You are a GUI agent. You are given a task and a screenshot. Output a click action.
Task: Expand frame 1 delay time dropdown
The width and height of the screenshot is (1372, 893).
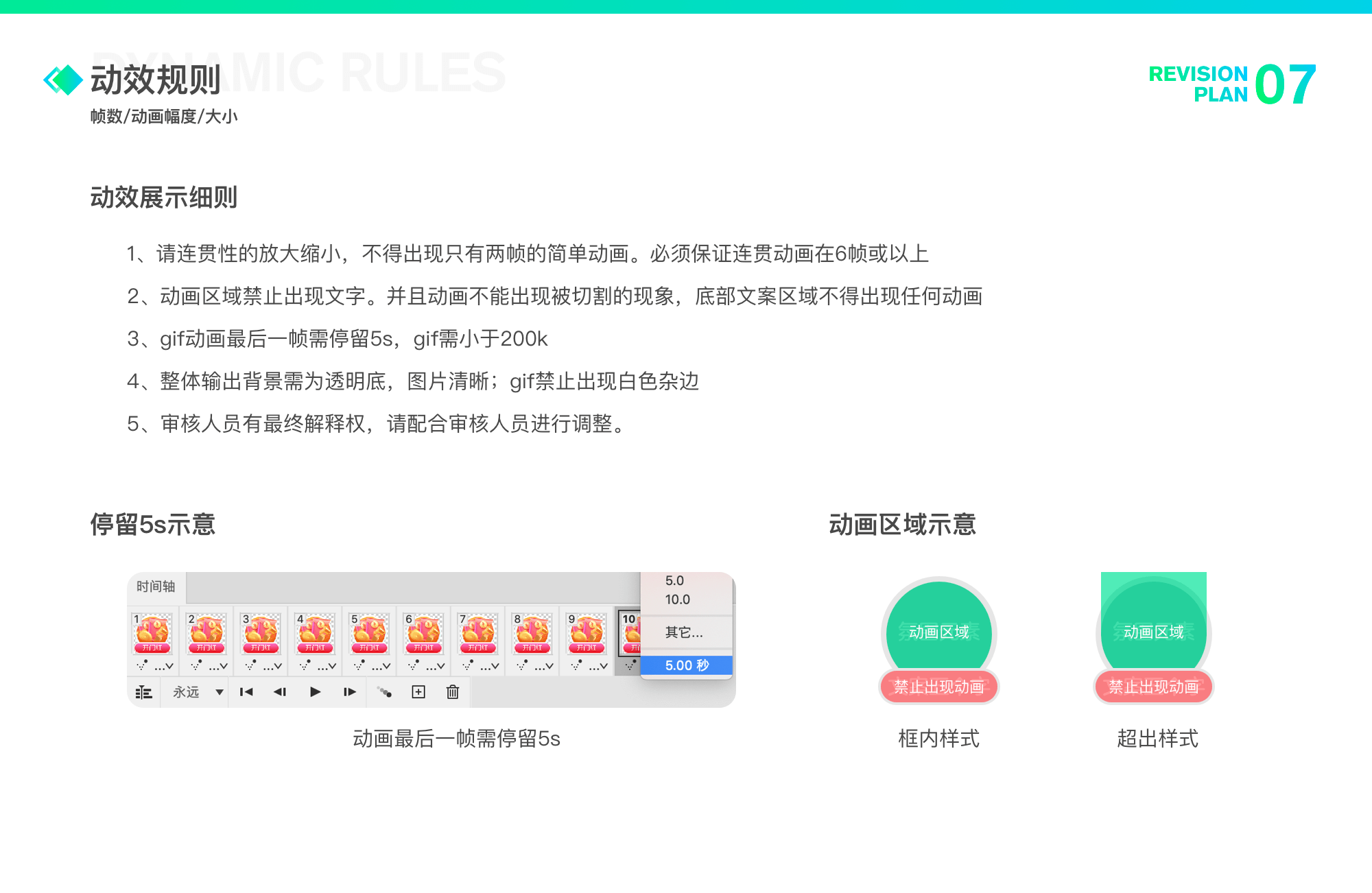pyautogui.click(x=163, y=666)
